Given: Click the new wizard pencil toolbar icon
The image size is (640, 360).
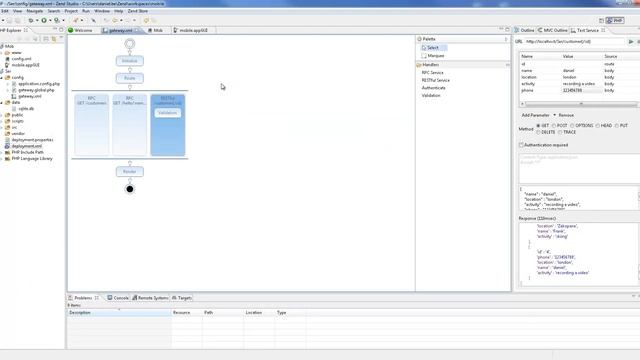Looking at the screenshot, I should tap(76, 20).
